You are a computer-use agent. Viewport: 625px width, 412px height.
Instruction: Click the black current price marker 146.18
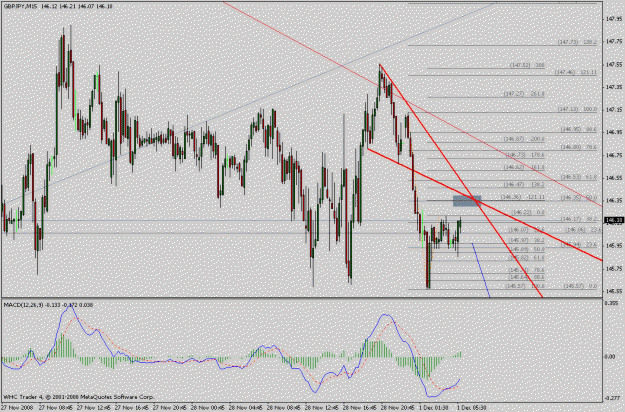click(614, 220)
